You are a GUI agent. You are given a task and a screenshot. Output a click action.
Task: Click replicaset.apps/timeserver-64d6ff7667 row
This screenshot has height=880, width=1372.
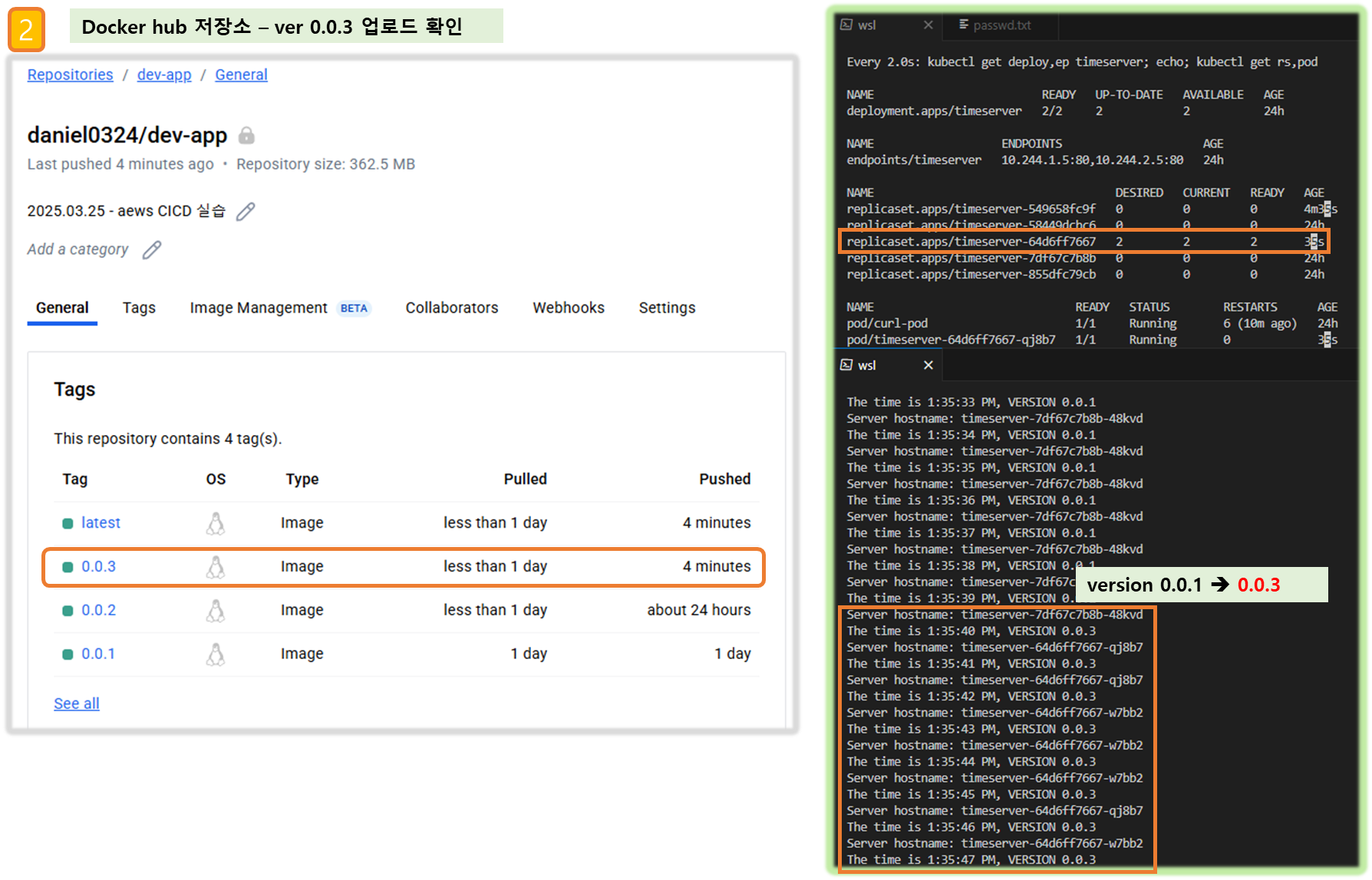pyautogui.click(x=1085, y=242)
